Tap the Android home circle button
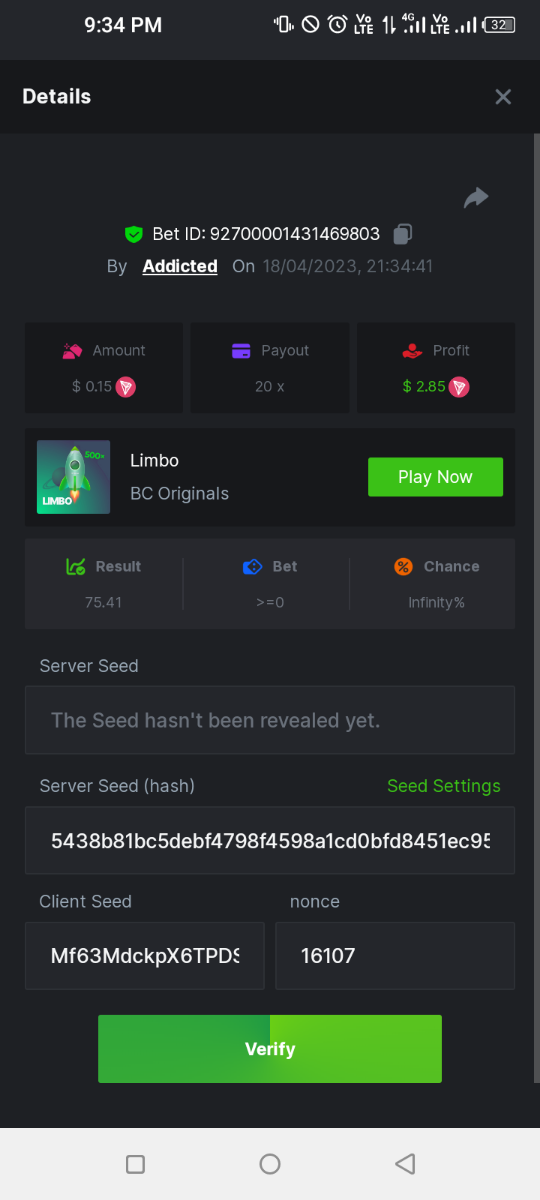The image size is (540, 1200). [x=270, y=1164]
